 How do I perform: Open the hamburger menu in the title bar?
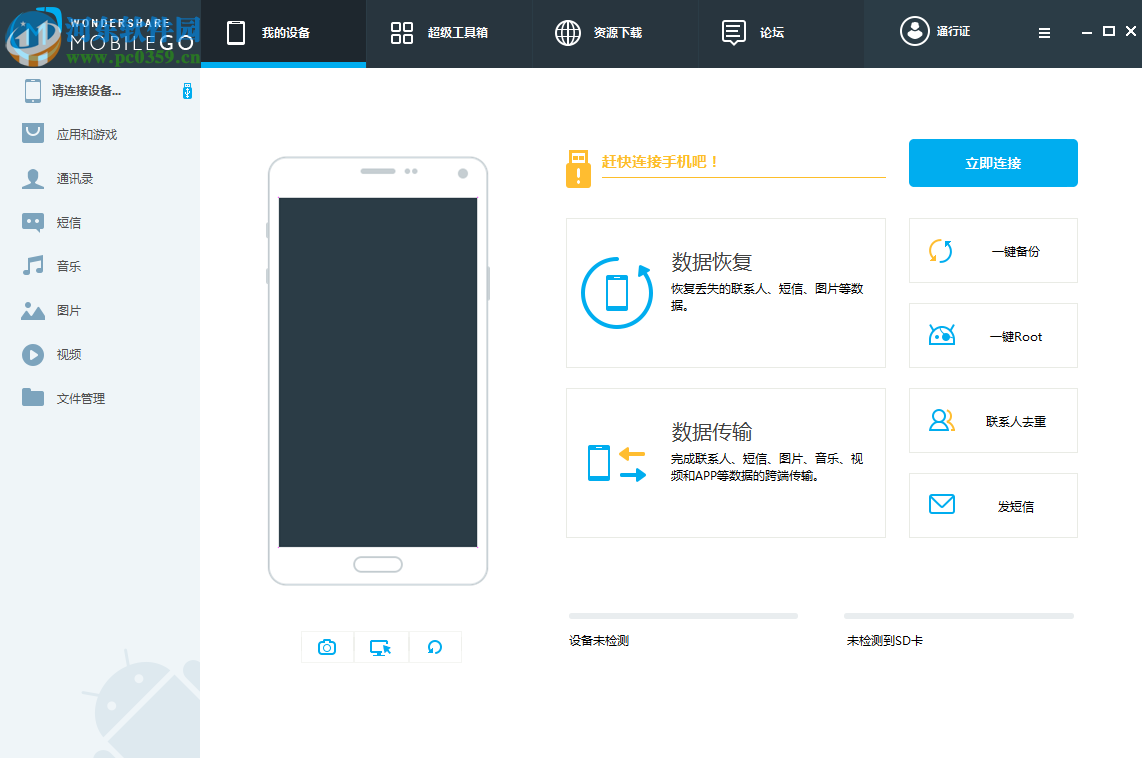(x=1044, y=32)
